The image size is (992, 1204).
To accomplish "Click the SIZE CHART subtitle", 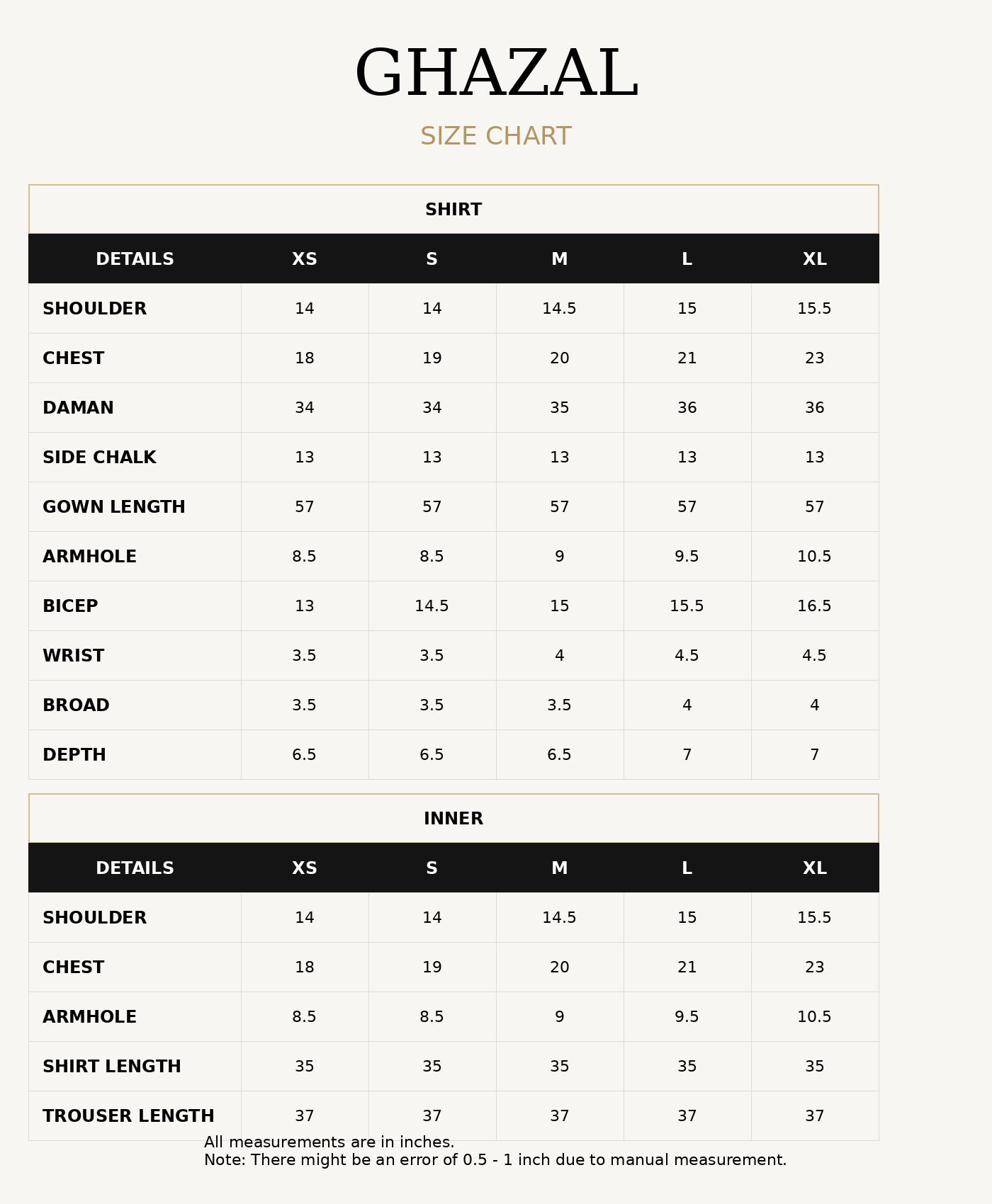I will [496, 137].
